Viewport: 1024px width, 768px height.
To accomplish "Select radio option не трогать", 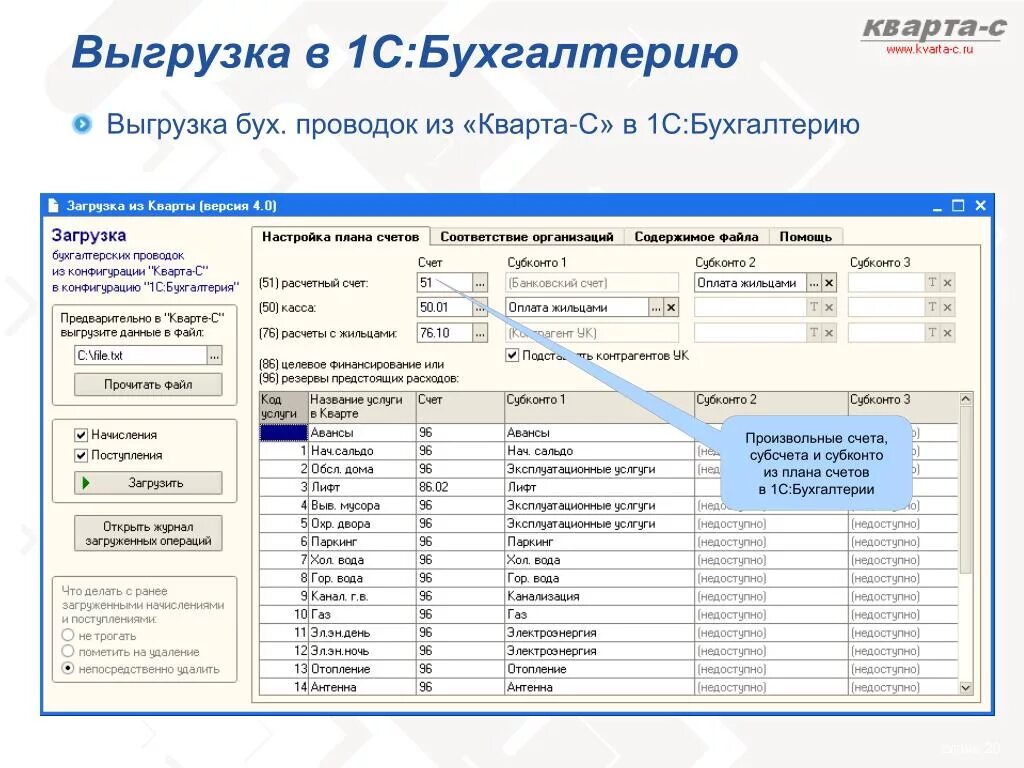I will coord(68,635).
